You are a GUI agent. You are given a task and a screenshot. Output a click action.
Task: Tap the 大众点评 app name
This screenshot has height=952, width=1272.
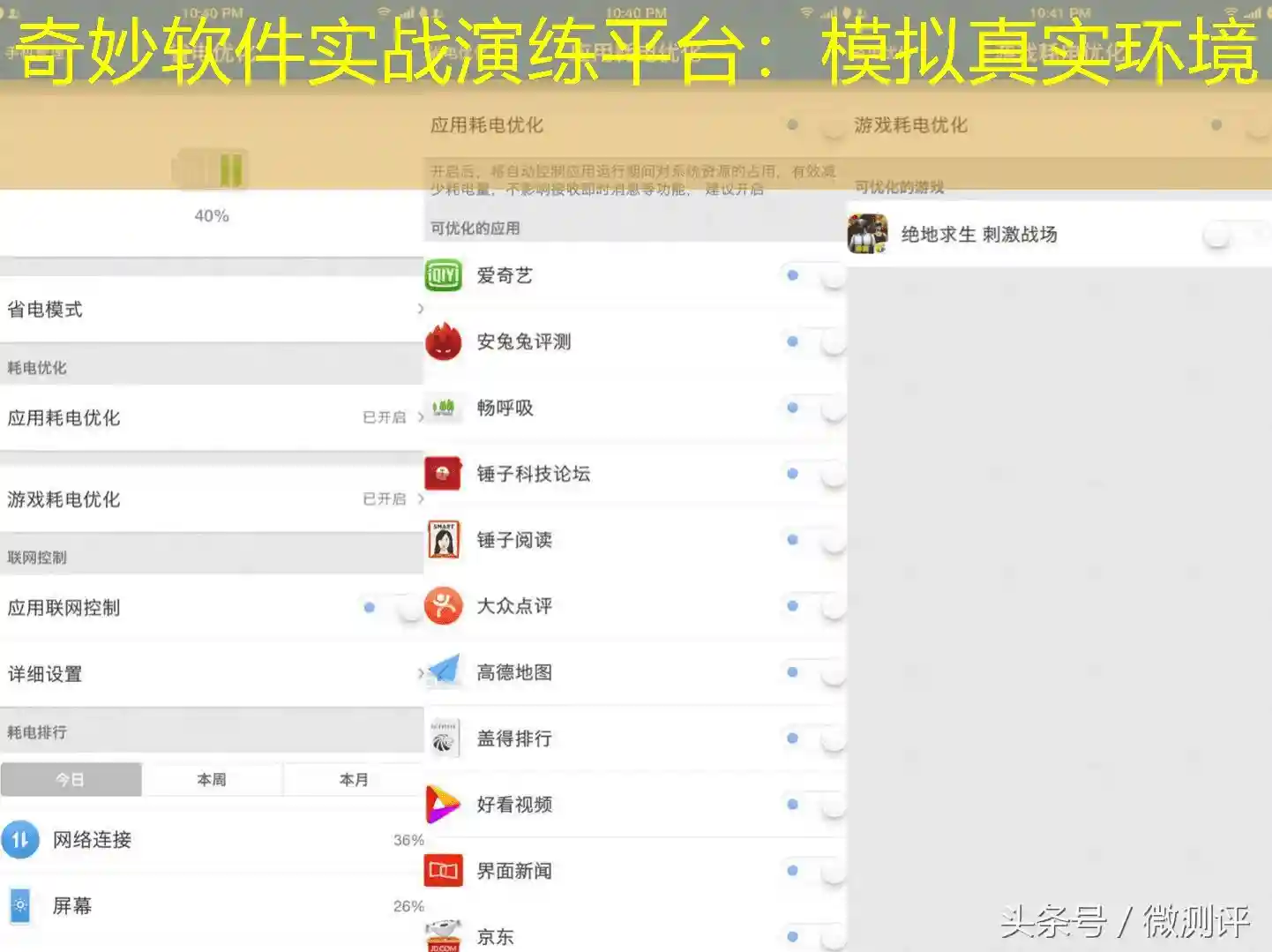[x=514, y=607]
